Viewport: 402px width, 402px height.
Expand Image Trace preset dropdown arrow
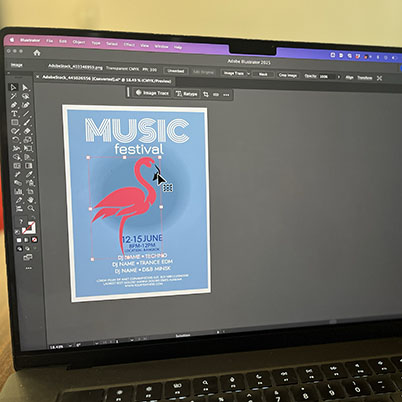248,73
